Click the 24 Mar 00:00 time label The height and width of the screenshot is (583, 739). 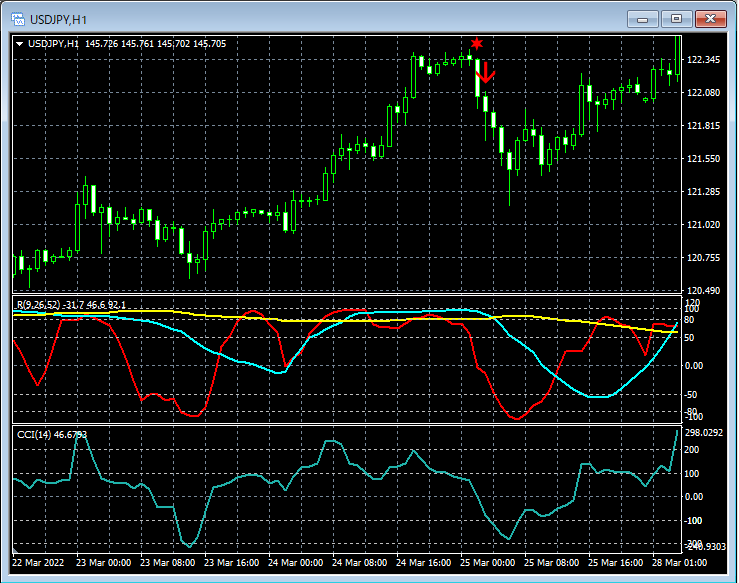[x=296, y=563]
